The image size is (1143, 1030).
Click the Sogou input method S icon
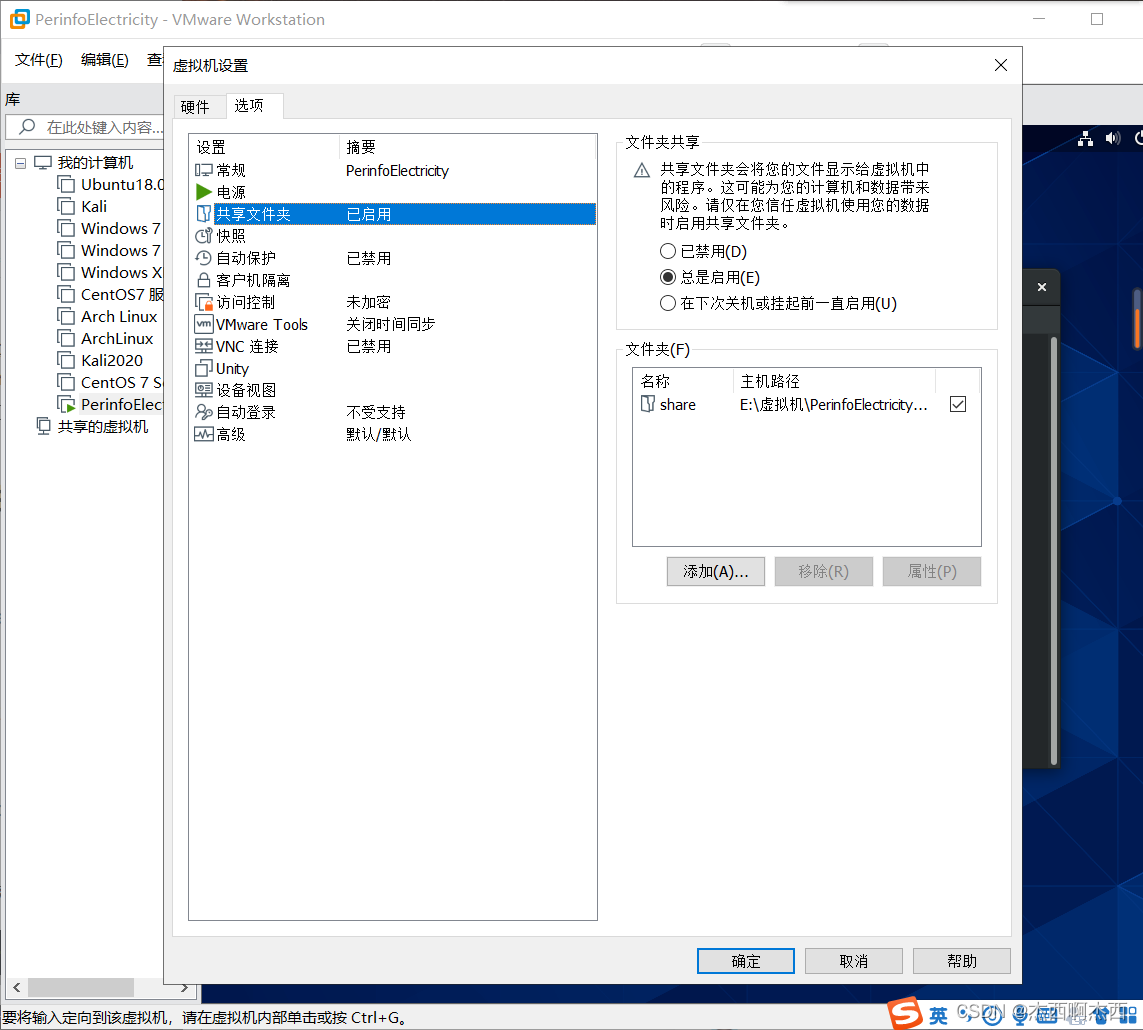click(905, 1013)
